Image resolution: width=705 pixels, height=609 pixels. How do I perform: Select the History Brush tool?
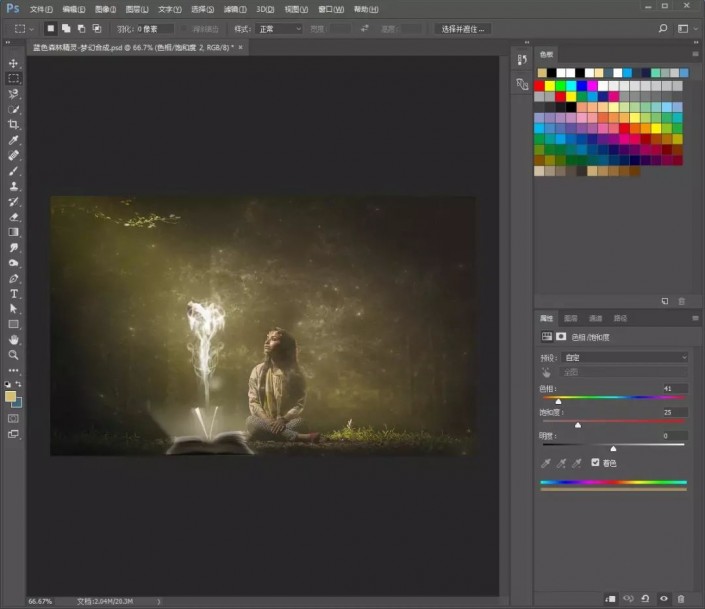[13, 202]
